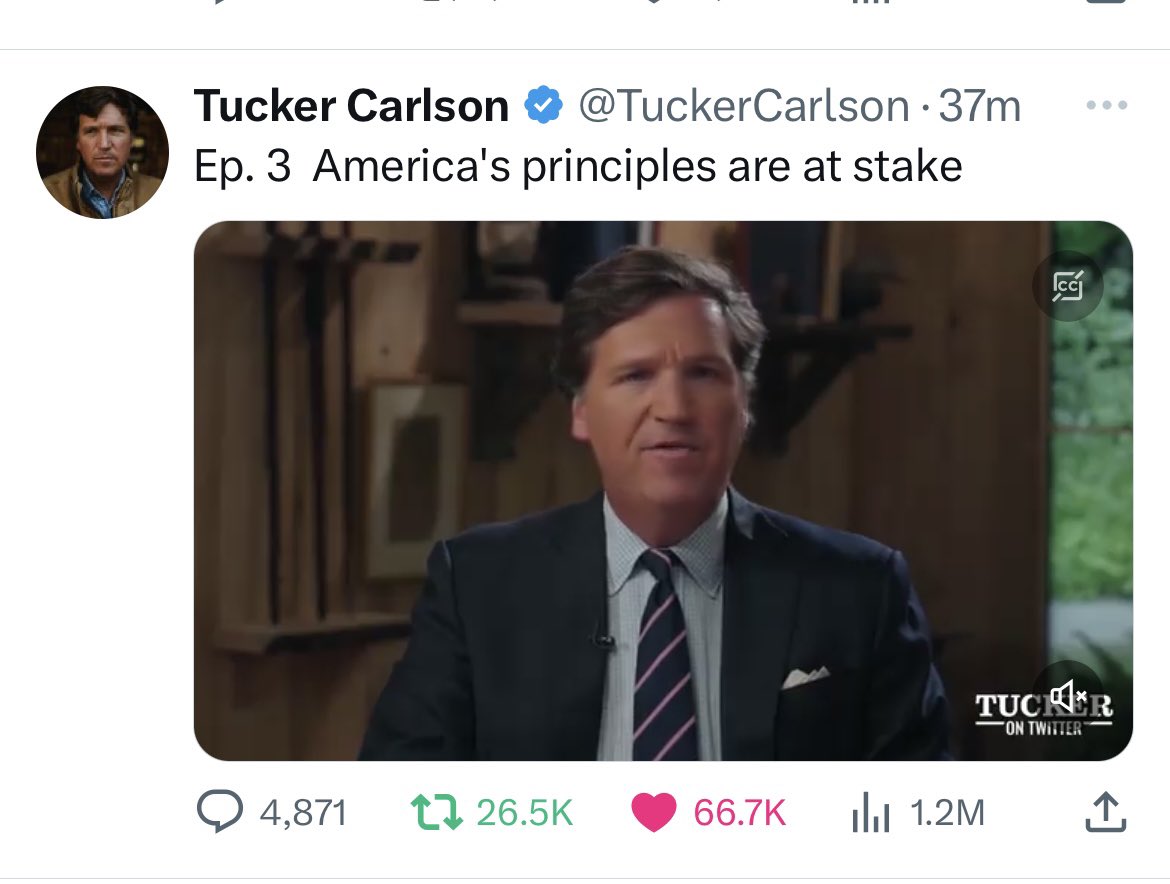Click the 66.7K likes count
1170x884 pixels.
pyautogui.click(x=740, y=813)
